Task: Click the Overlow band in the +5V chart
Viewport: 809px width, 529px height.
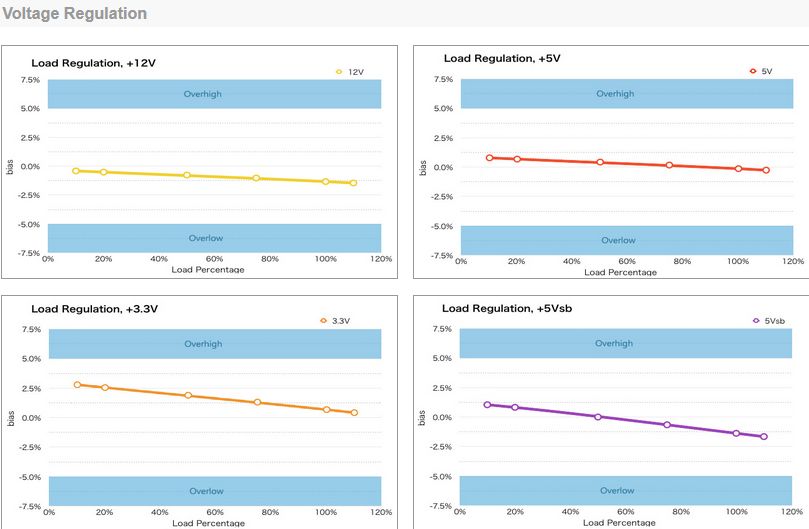Action: [618, 240]
